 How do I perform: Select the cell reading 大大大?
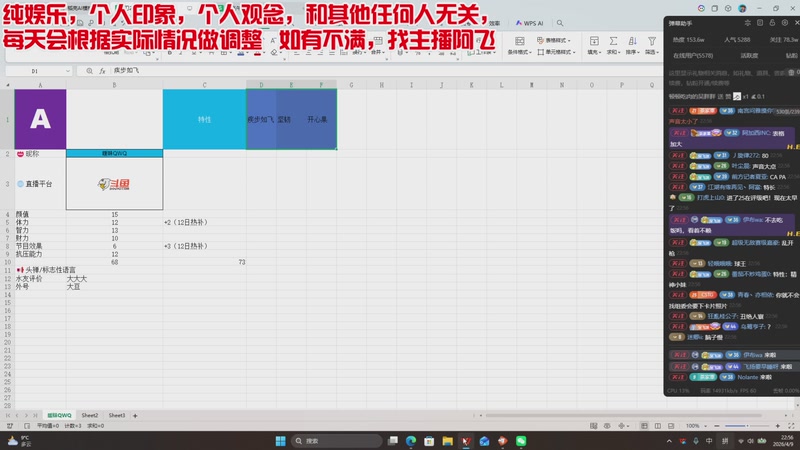(x=114, y=279)
